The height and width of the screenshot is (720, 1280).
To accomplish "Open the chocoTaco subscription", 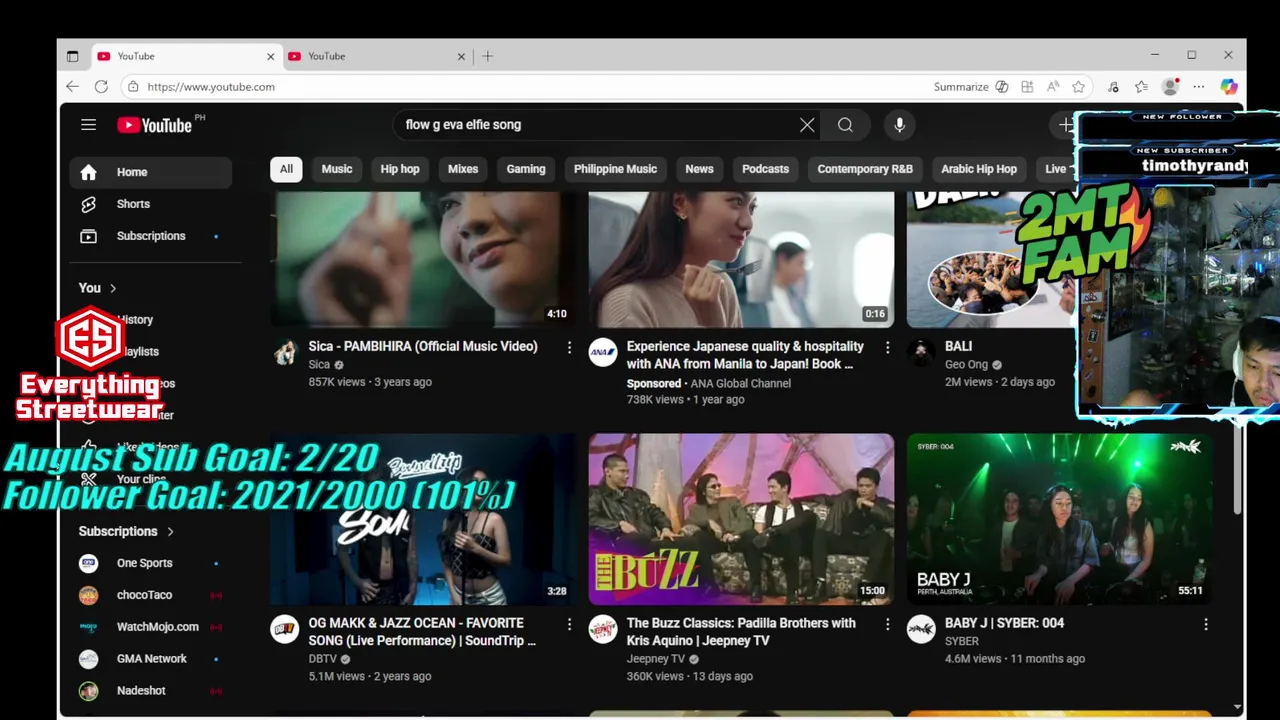I will coord(150,595).
